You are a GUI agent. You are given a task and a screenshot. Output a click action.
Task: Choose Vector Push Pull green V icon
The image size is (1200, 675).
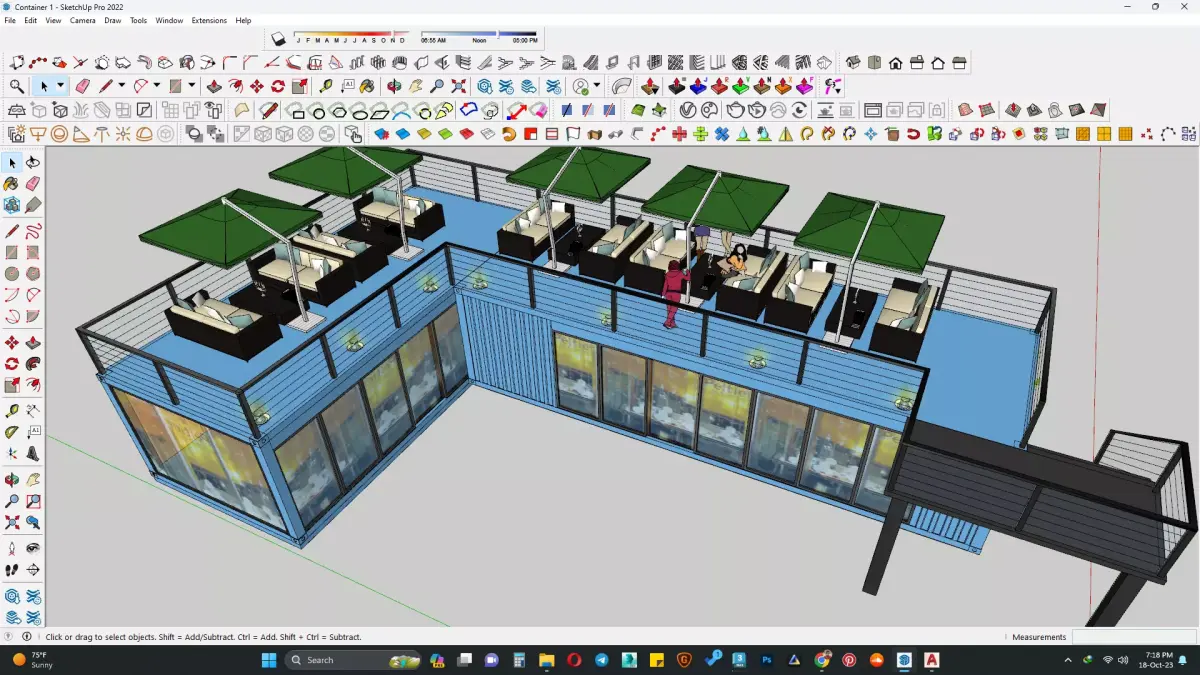point(741,87)
